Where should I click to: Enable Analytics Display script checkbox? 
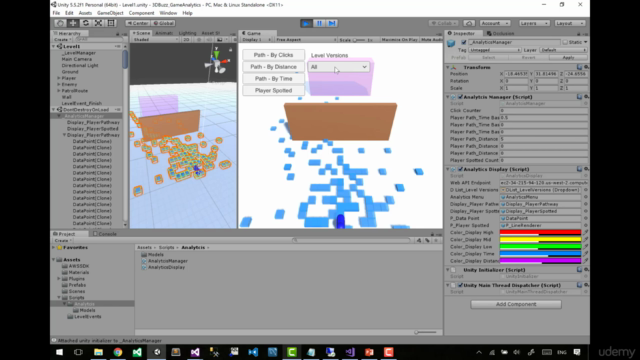pyautogui.click(x=460, y=169)
